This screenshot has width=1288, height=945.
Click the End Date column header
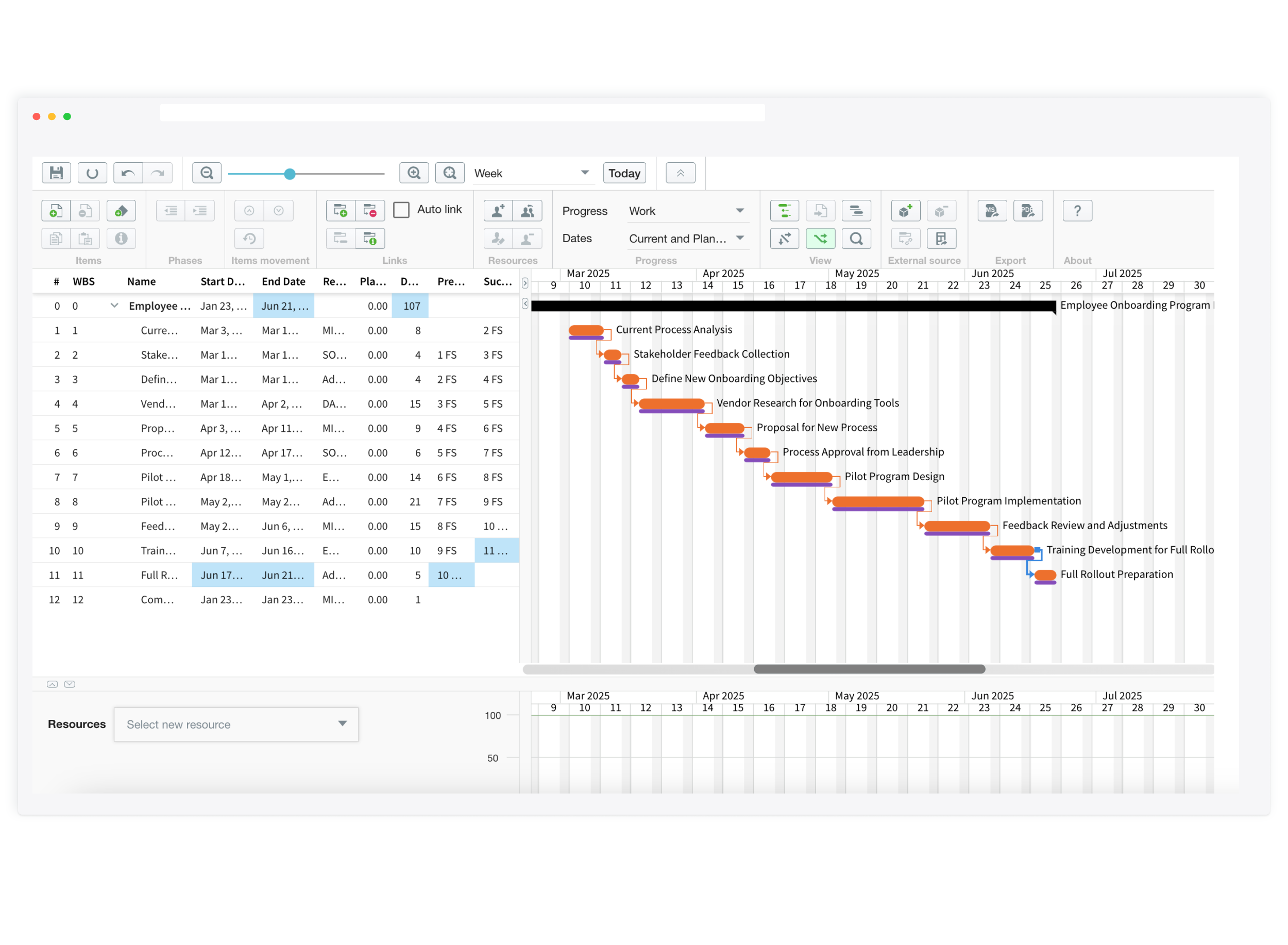(x=283, y=281)
